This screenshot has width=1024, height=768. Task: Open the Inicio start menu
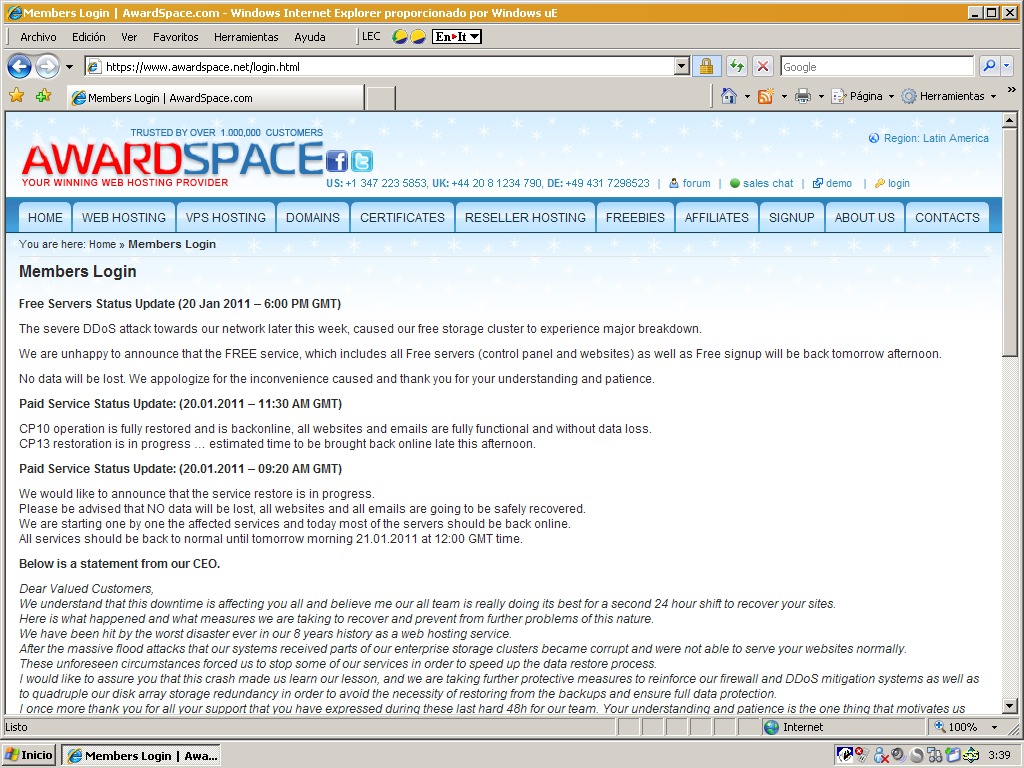tap(29, 756)
